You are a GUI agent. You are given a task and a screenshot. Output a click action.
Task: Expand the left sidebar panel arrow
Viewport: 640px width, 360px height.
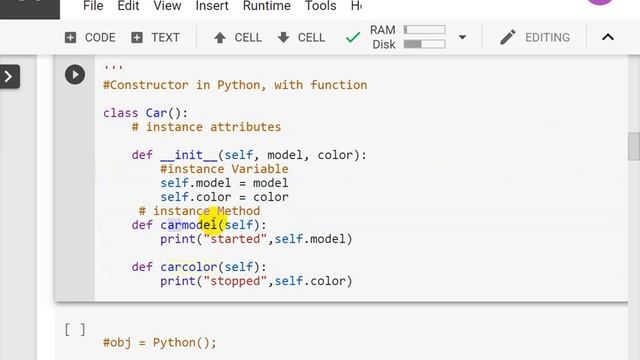click(x=9, y=76)
